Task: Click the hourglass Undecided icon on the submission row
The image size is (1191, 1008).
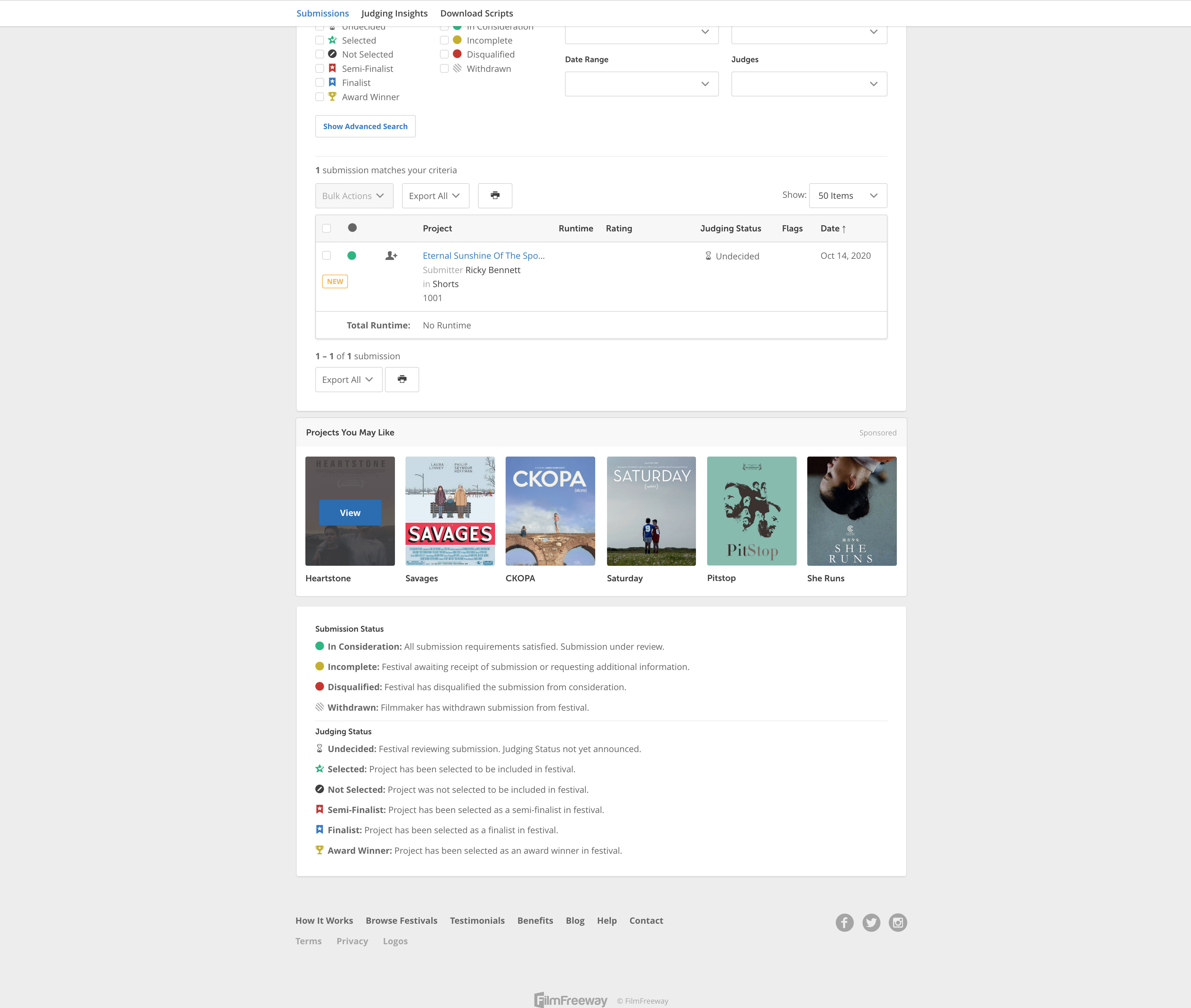Action: pos(708,255)
